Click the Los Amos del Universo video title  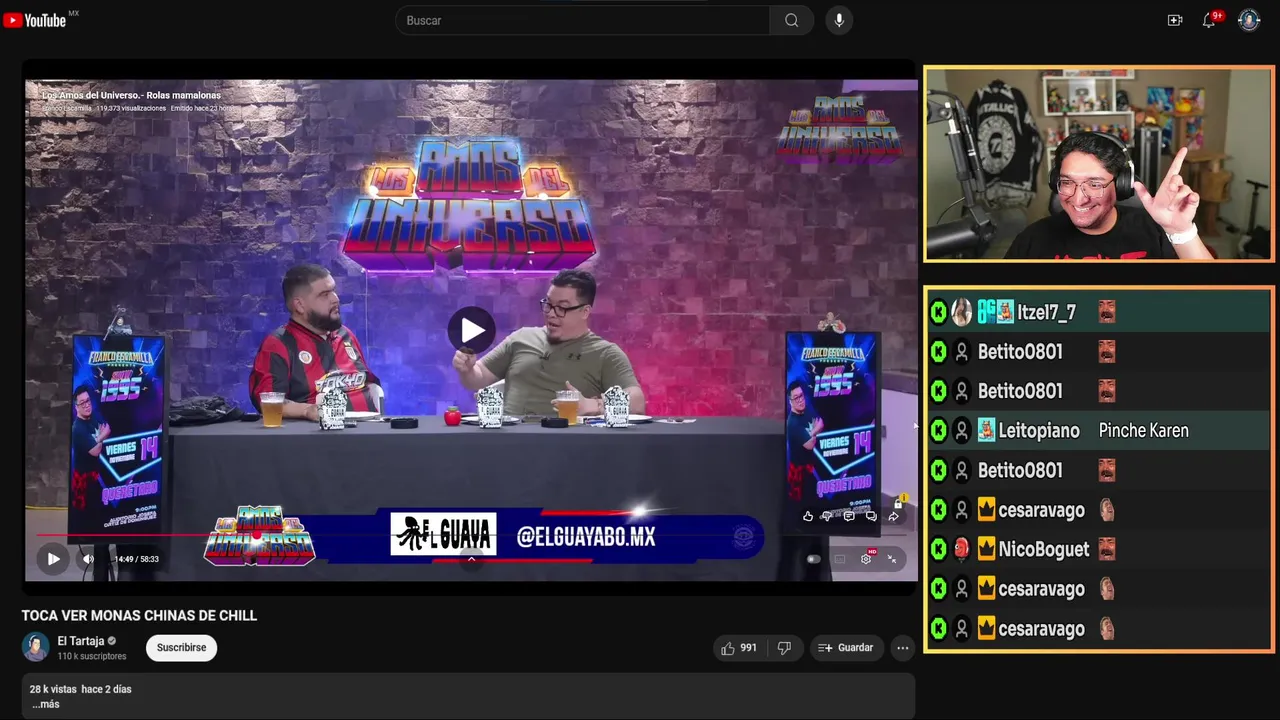[x=131, y=96]
